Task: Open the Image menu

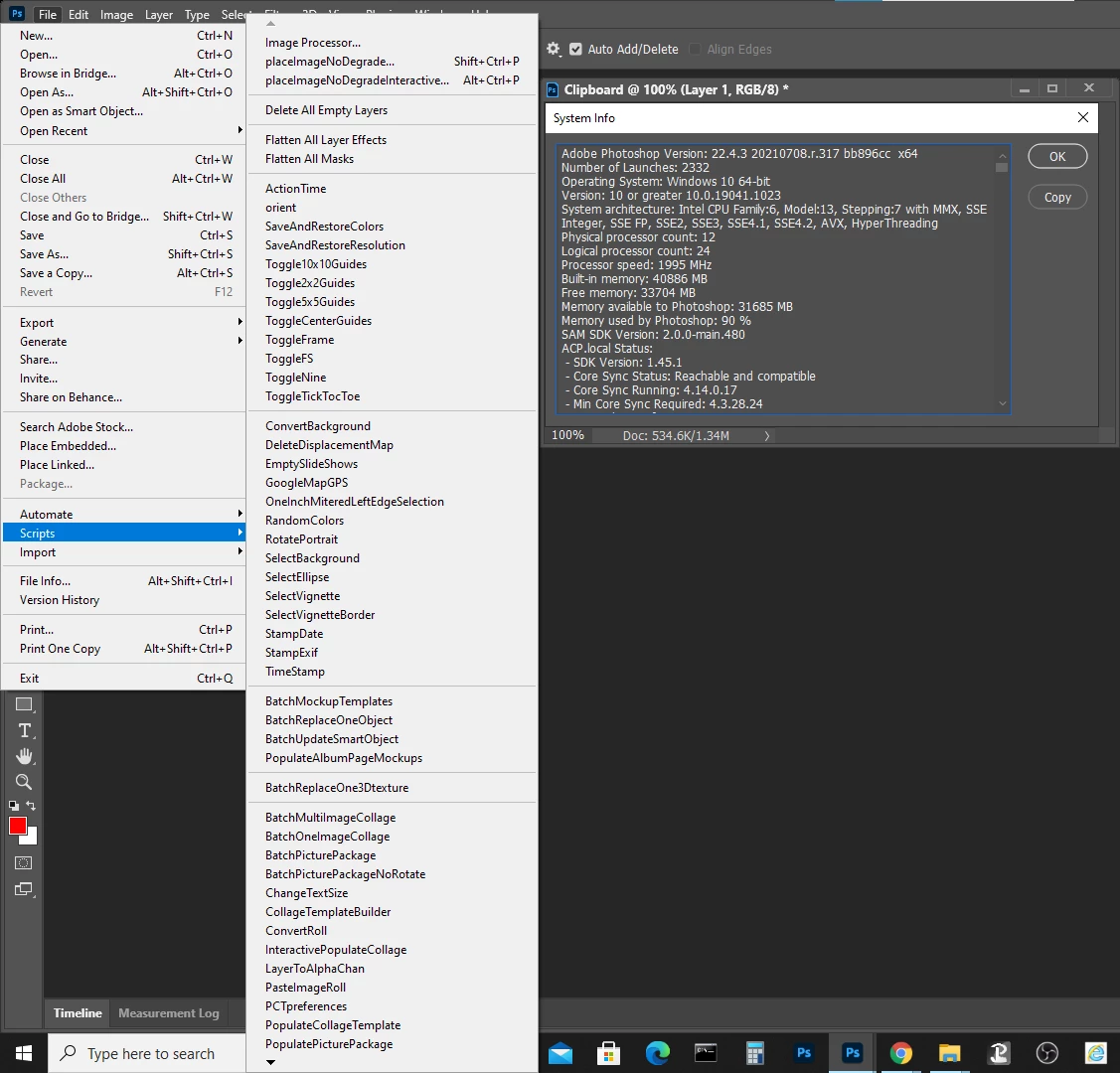Action: click(x=116, y=14)
